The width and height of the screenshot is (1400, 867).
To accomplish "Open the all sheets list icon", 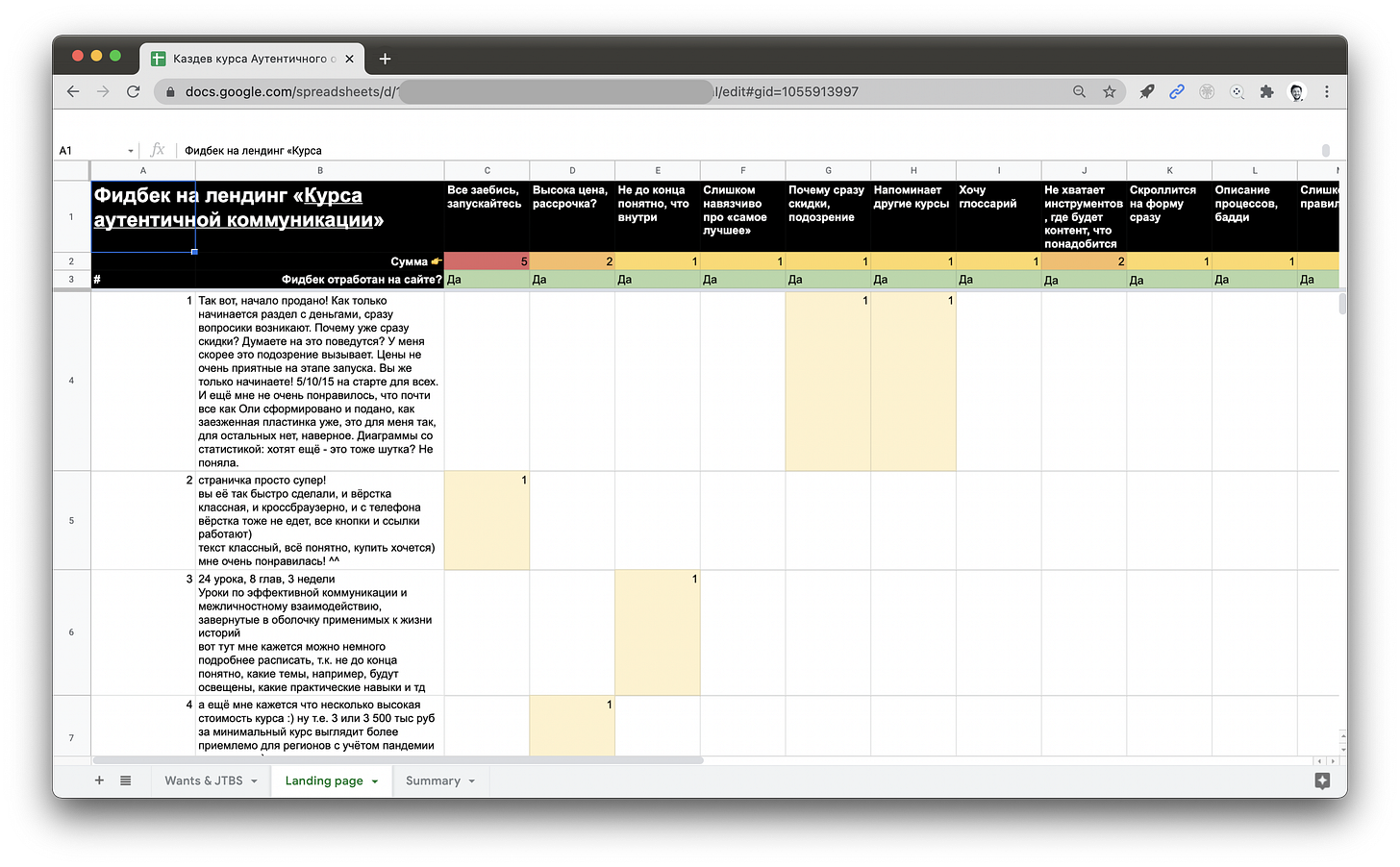I will pos(125,780).
